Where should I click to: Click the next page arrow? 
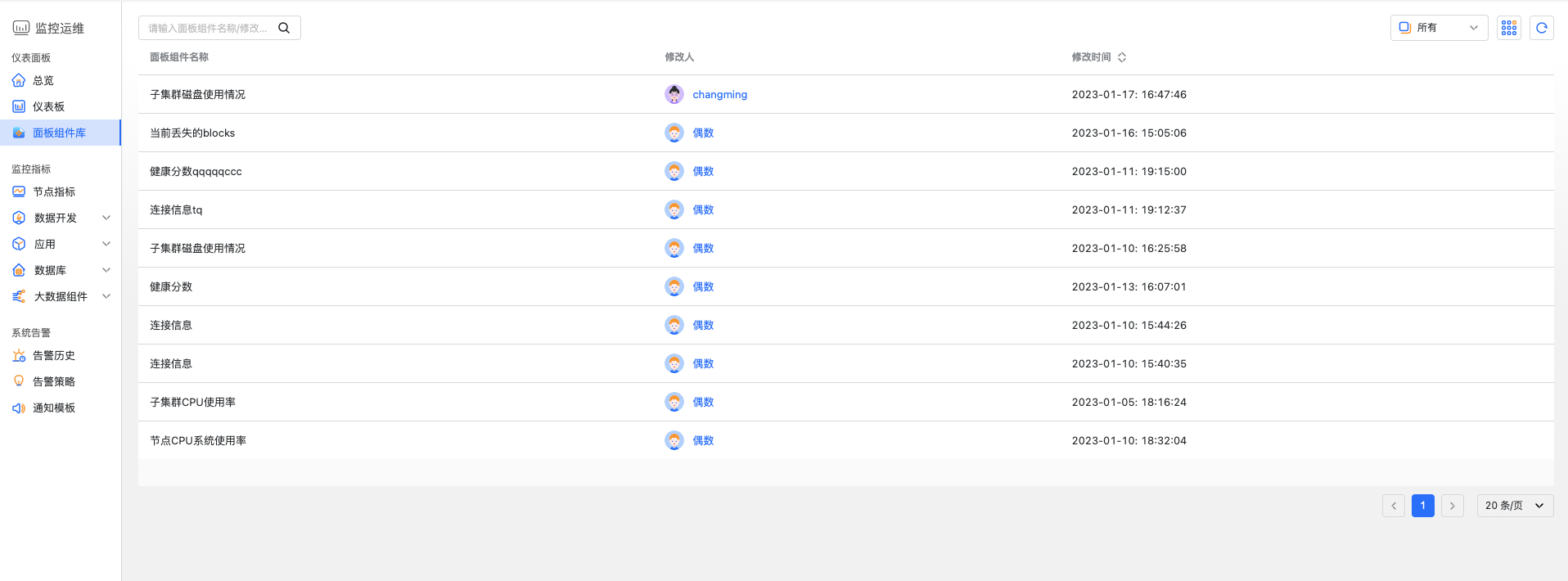(x=1453, y=506)
